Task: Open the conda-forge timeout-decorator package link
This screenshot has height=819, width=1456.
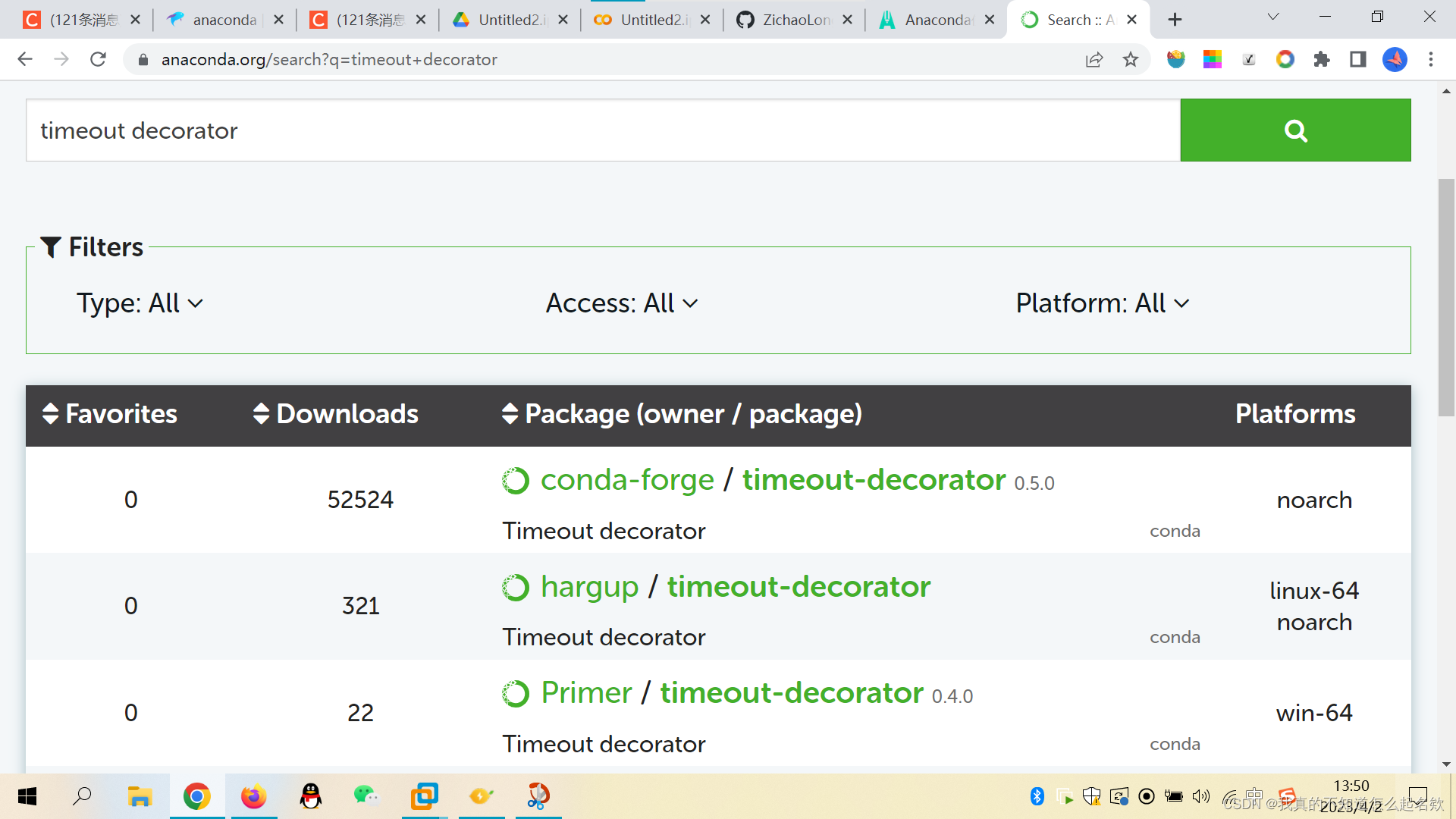Action: (874, 480)
